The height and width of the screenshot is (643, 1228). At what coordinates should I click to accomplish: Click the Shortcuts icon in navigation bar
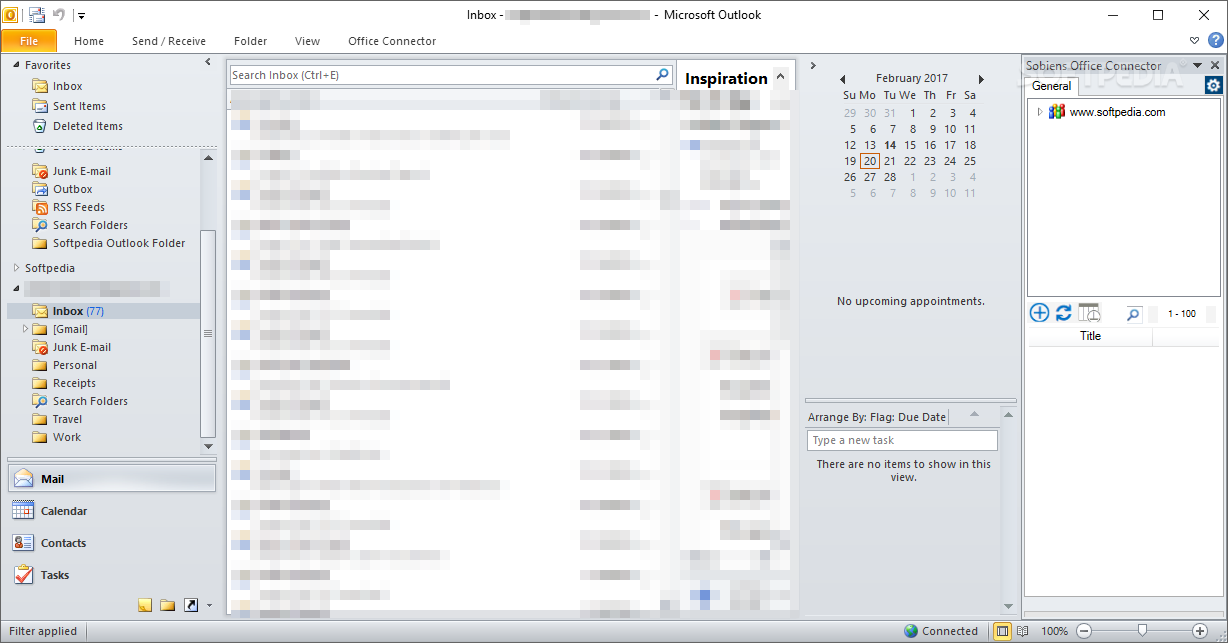[191, 605]
